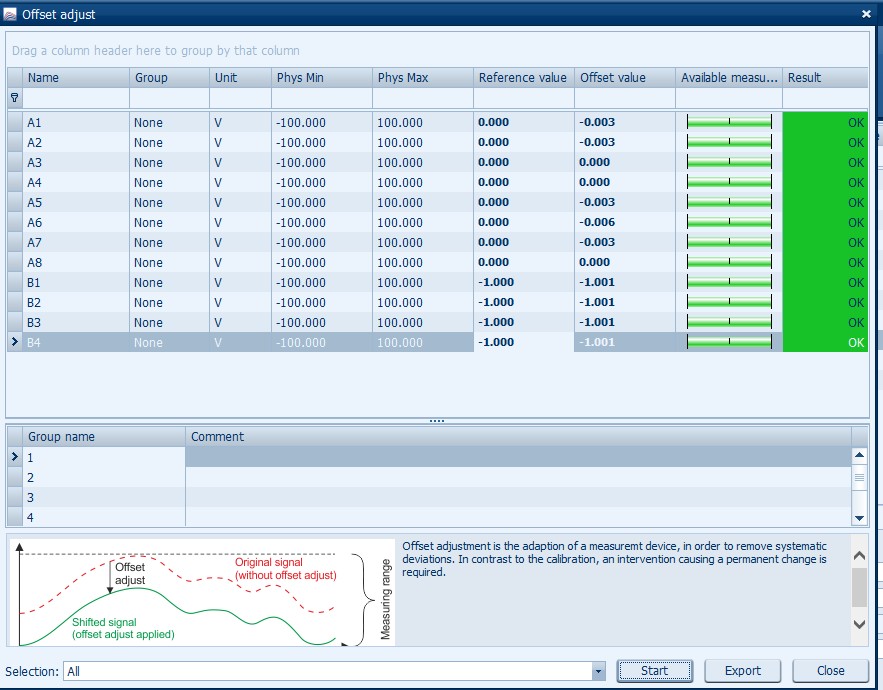Click the measuring range bar for A1

(729, 122)
